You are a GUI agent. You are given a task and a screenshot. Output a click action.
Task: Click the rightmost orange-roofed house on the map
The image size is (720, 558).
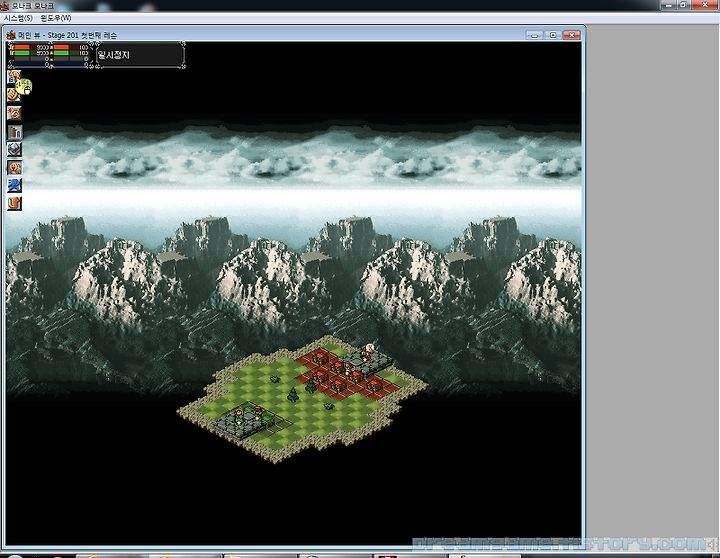click(375, 384)
